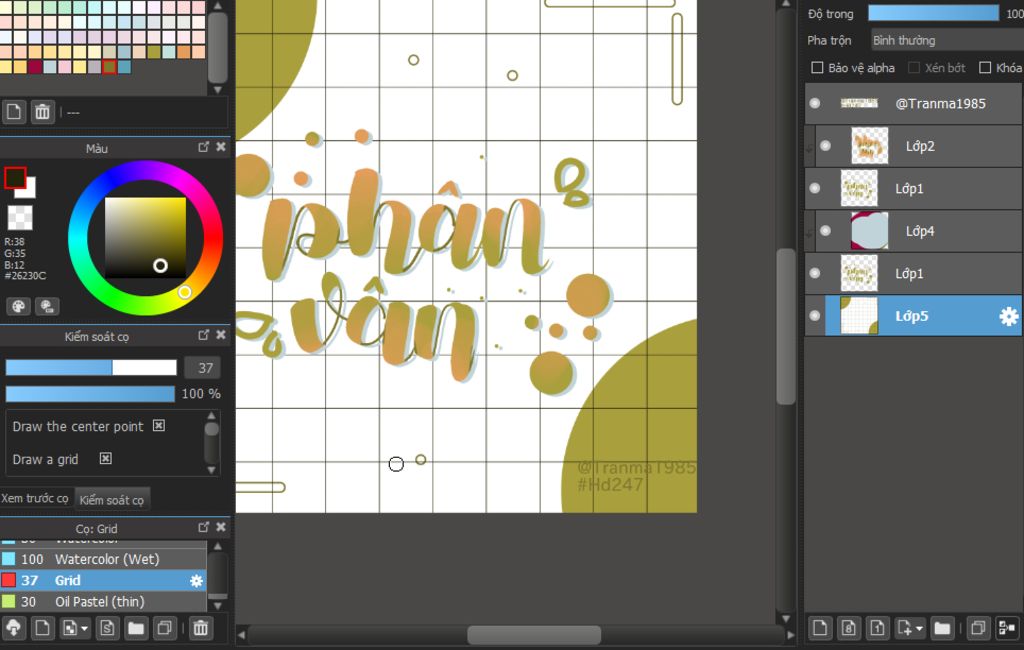Close the Kiểm soát cọ panel

(x=221, y=334)
